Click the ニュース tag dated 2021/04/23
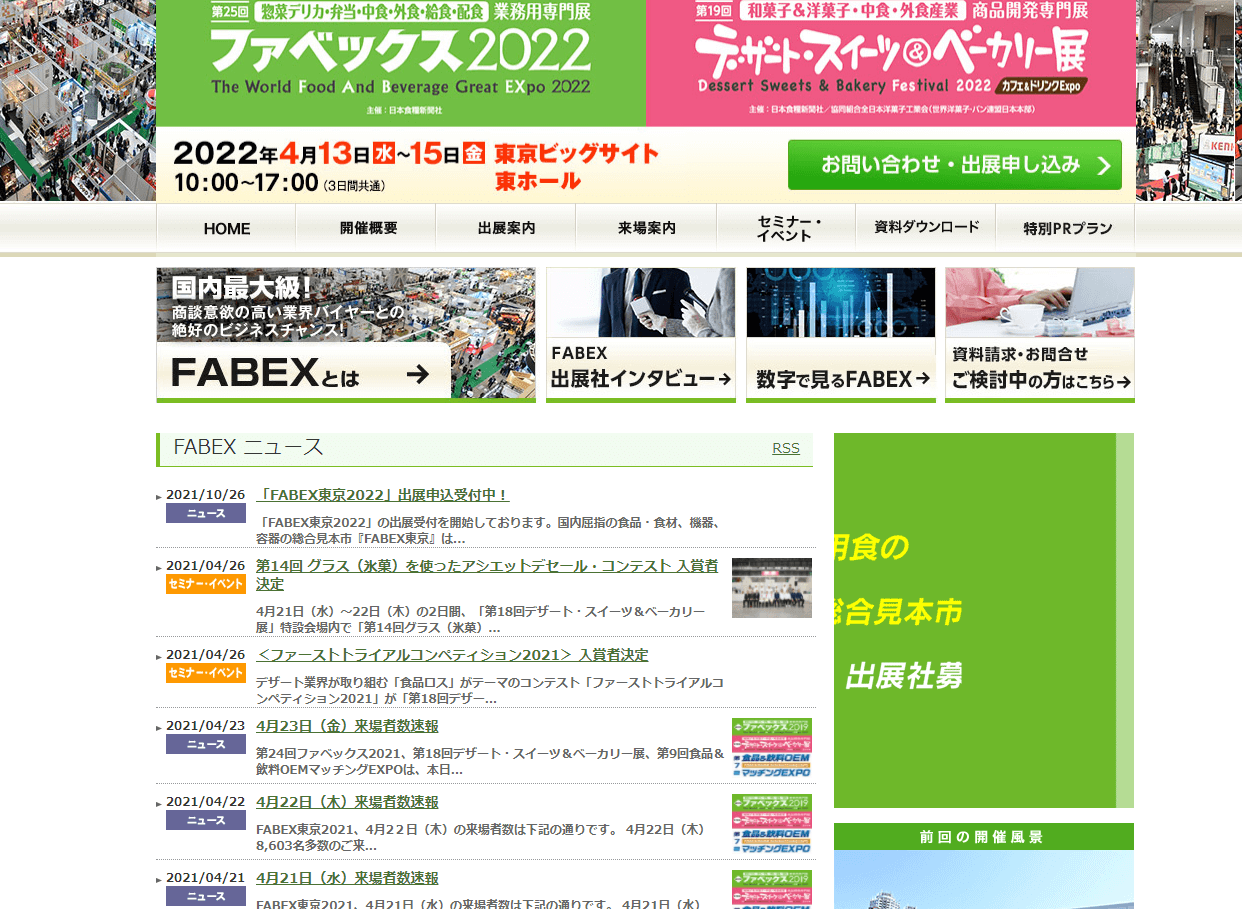The image size is (1242, 909). (x=206, y=744)
